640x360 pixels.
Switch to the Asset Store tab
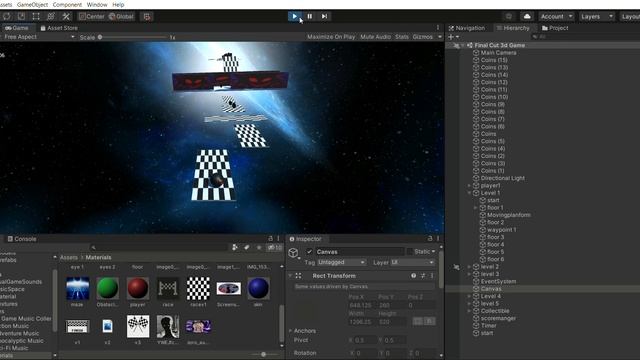pyautogui.click(x=59, y=28)
